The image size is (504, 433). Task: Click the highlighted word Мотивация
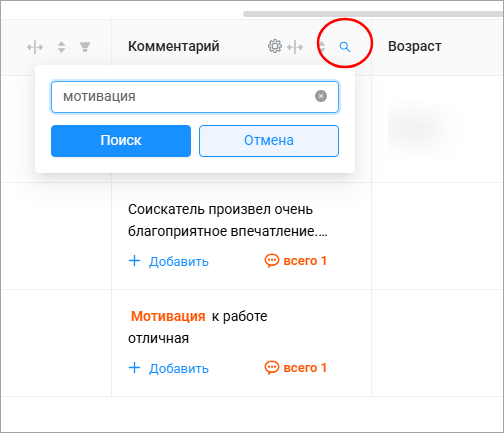pos(168,316)
